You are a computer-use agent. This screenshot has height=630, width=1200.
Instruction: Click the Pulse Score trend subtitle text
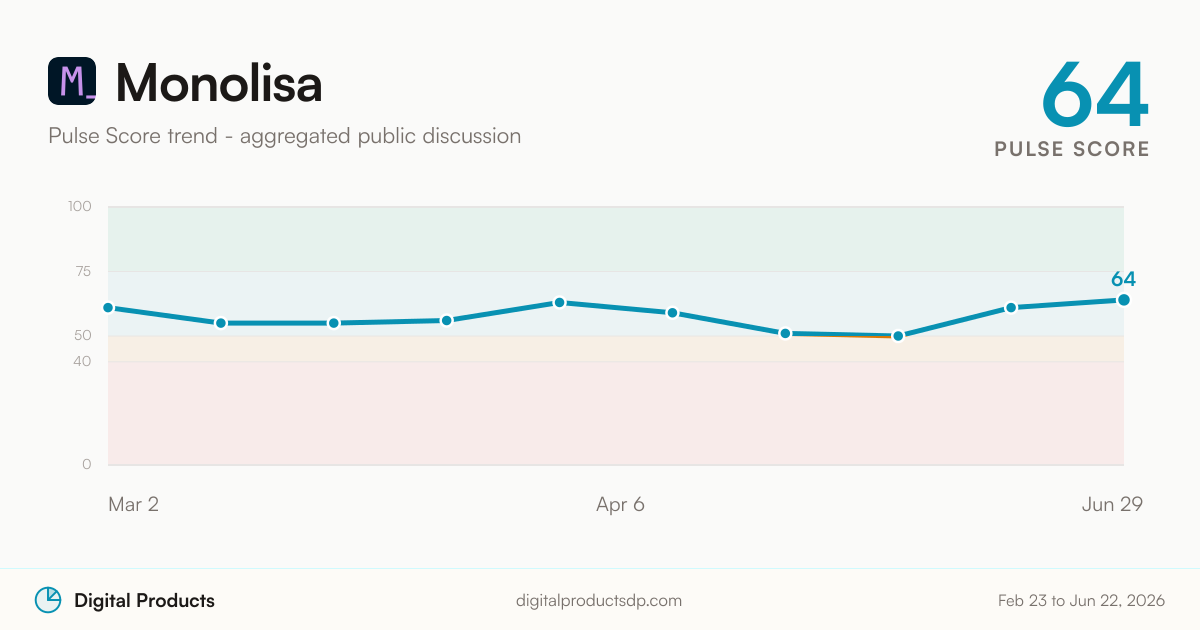(284, 136)
